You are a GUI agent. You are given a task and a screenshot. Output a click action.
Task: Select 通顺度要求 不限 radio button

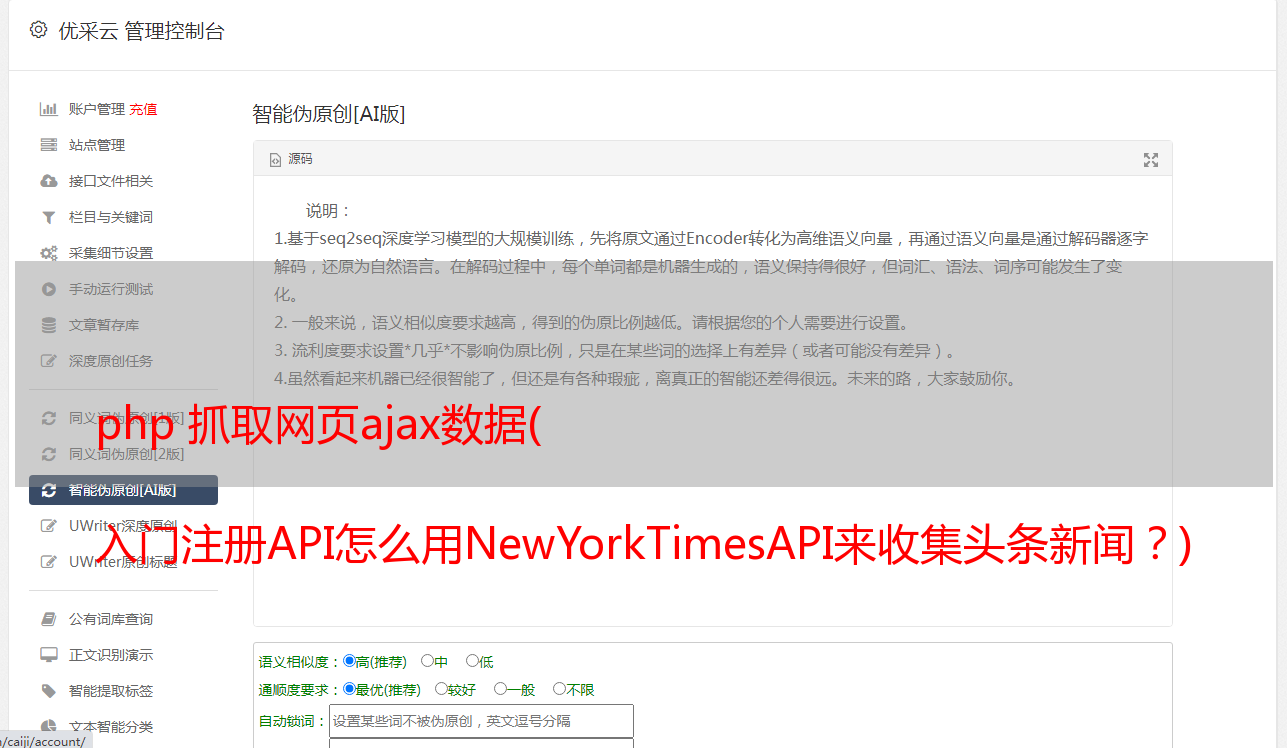coord(559,689)
